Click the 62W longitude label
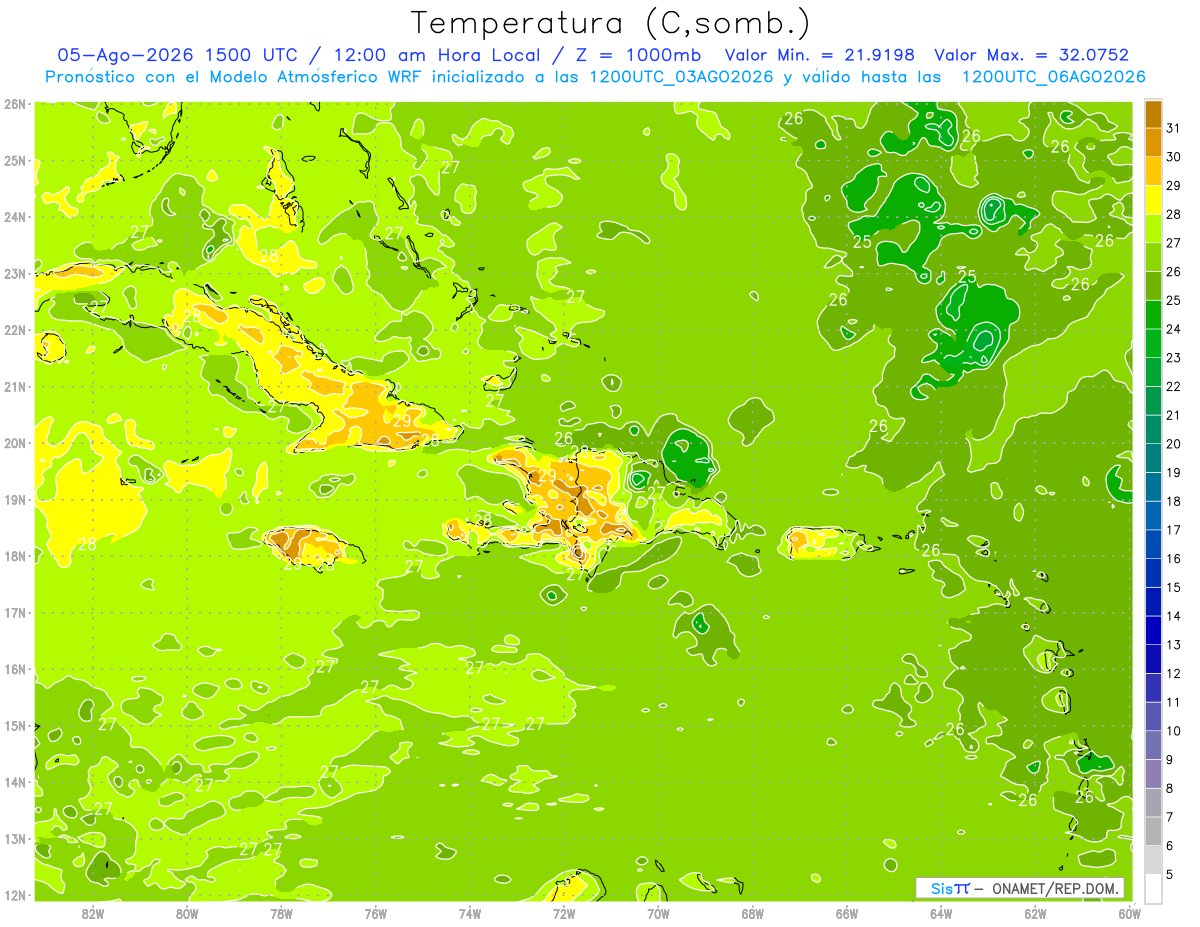The width and height of the screenshot is (1200, 927). coord(1035,914)
